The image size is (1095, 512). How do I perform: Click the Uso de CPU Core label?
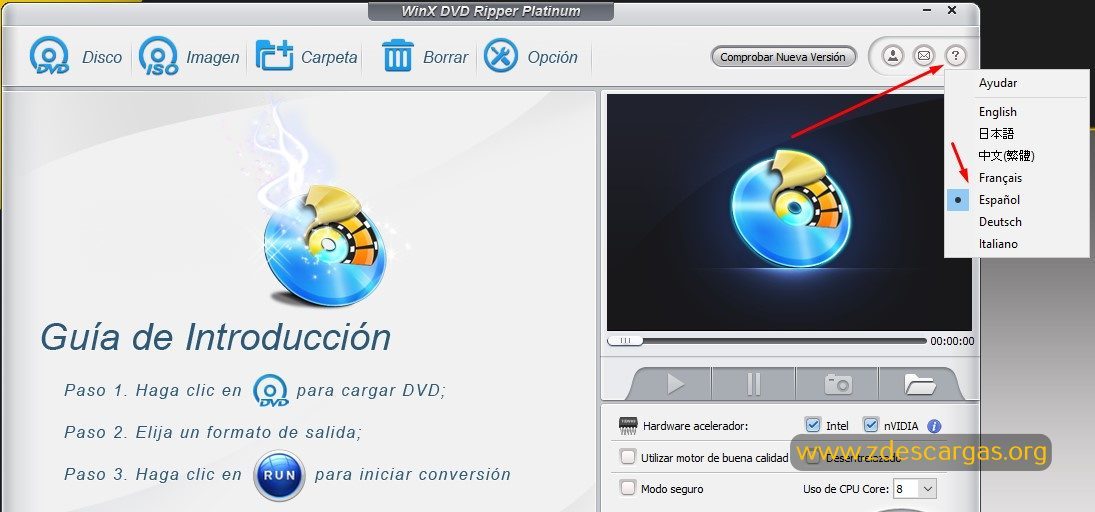coord(846,490)
